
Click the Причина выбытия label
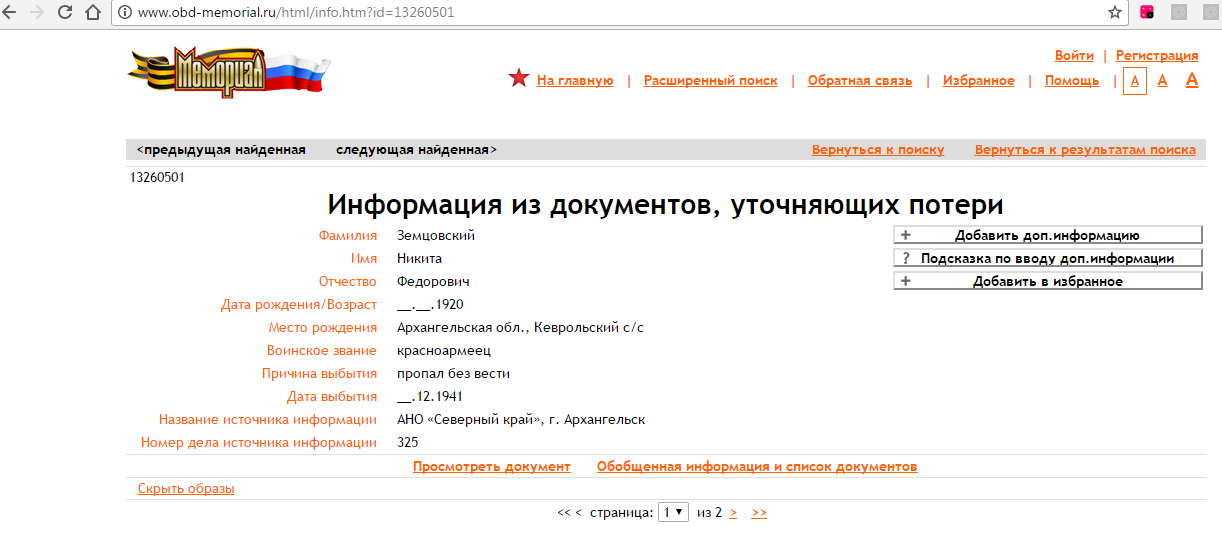320,374
